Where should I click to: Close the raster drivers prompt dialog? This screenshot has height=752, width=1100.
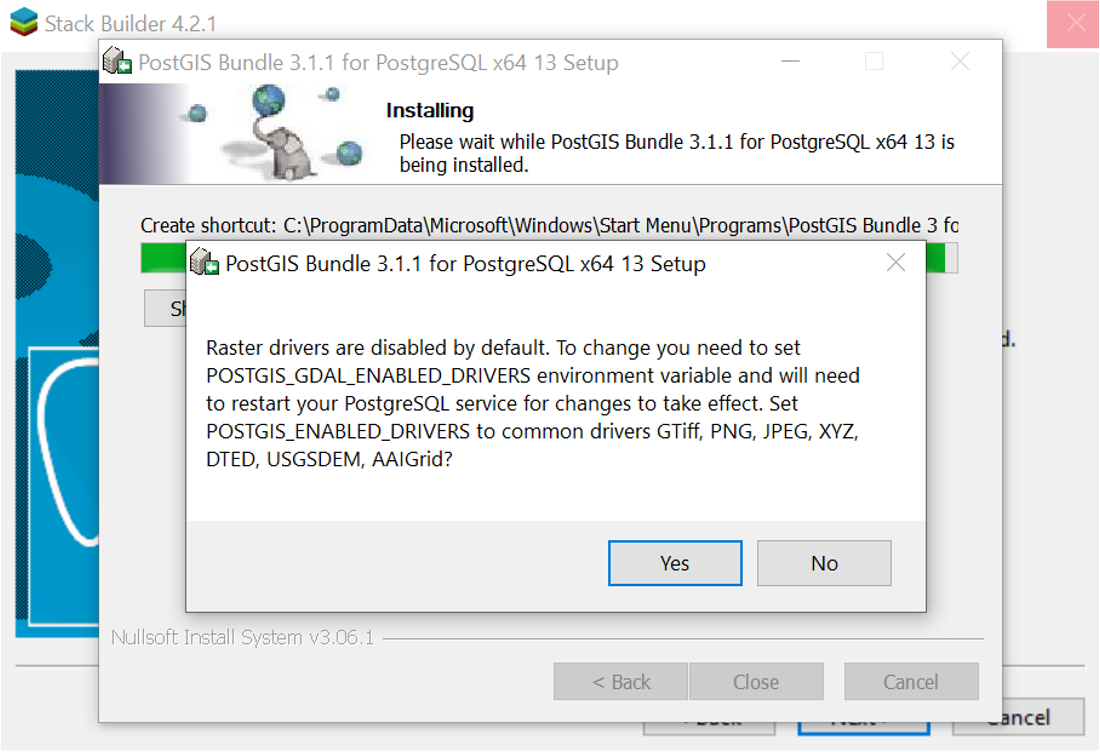(896, 263)
